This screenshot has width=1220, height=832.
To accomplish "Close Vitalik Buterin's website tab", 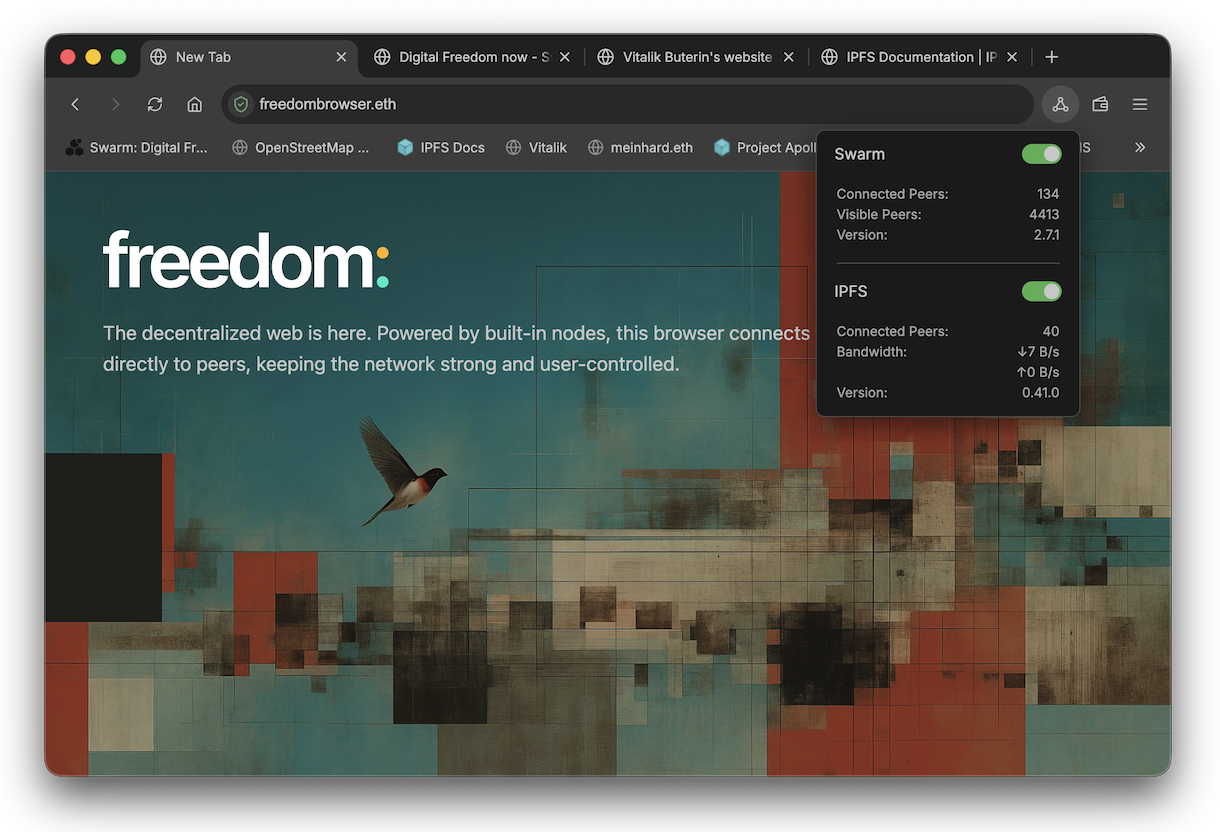I will pyautogui.click(x=788, y=57).
